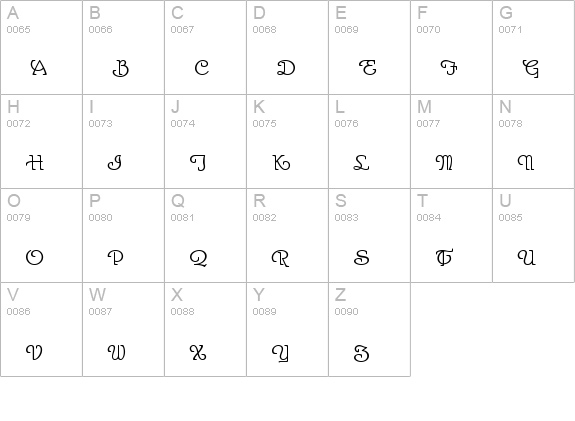The width and height of the screenshot is (575, 421).
Task: Select the F glyph with code 0070
Action: click(451, 47)
